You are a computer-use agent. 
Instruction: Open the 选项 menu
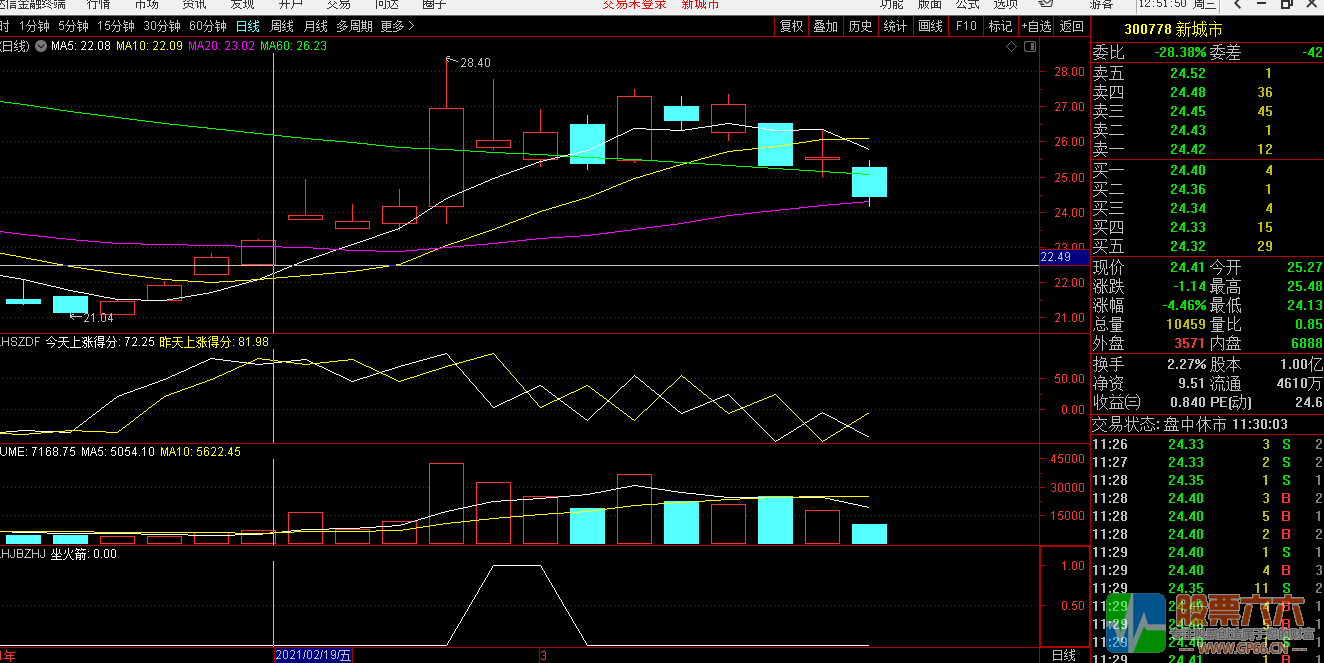pyautogui.click(x=1005, y=5)
